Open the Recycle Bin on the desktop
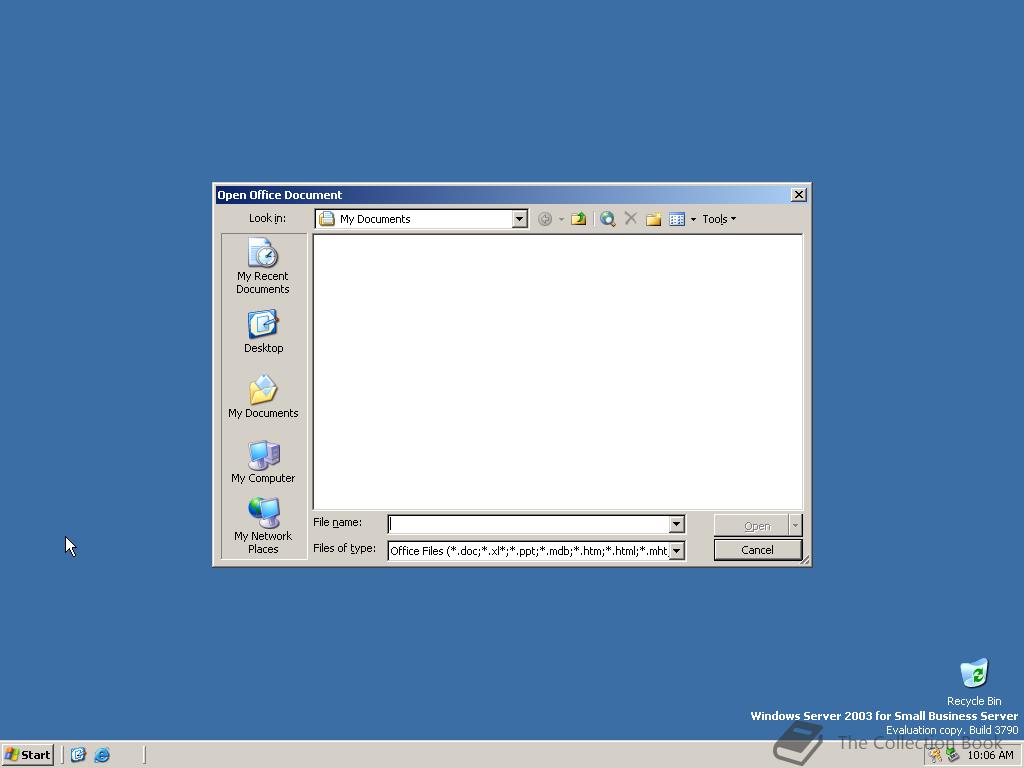 [x=974, y=682]
